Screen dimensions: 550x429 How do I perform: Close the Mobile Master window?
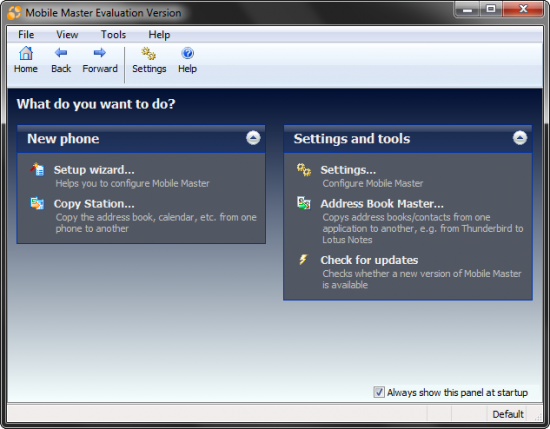pyautogui.click(x=523, y=9)
